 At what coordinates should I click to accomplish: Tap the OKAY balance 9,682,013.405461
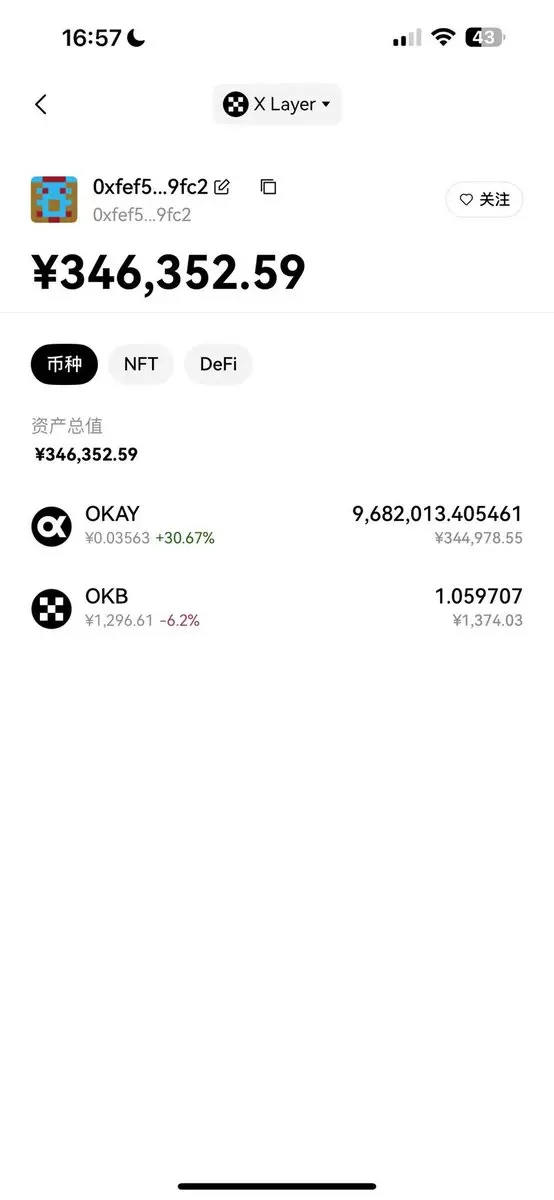coord(437,514)
